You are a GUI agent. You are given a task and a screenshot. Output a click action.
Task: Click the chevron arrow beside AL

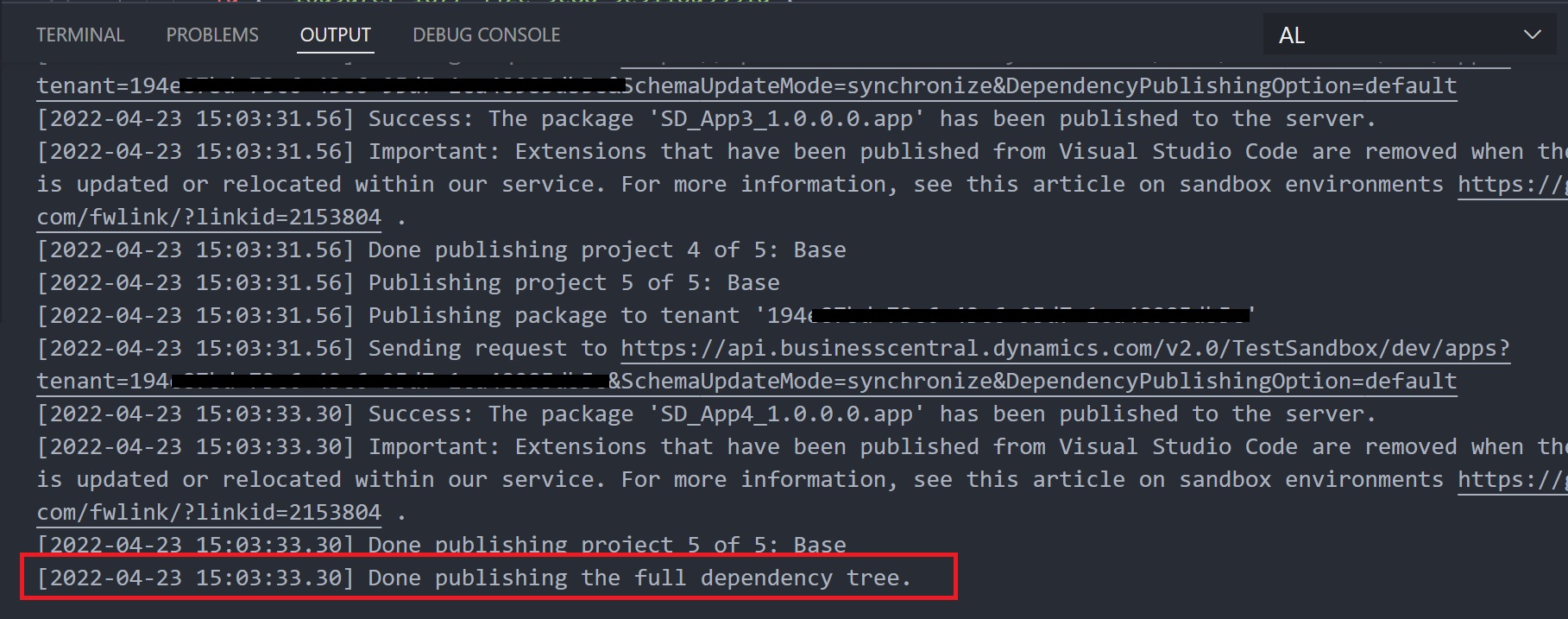1532,35
